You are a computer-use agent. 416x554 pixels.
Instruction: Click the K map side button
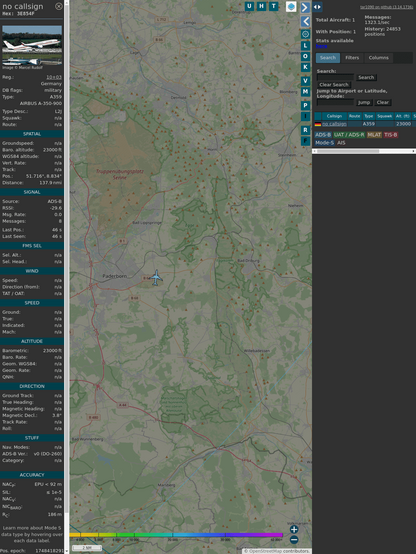coord(305,67)
